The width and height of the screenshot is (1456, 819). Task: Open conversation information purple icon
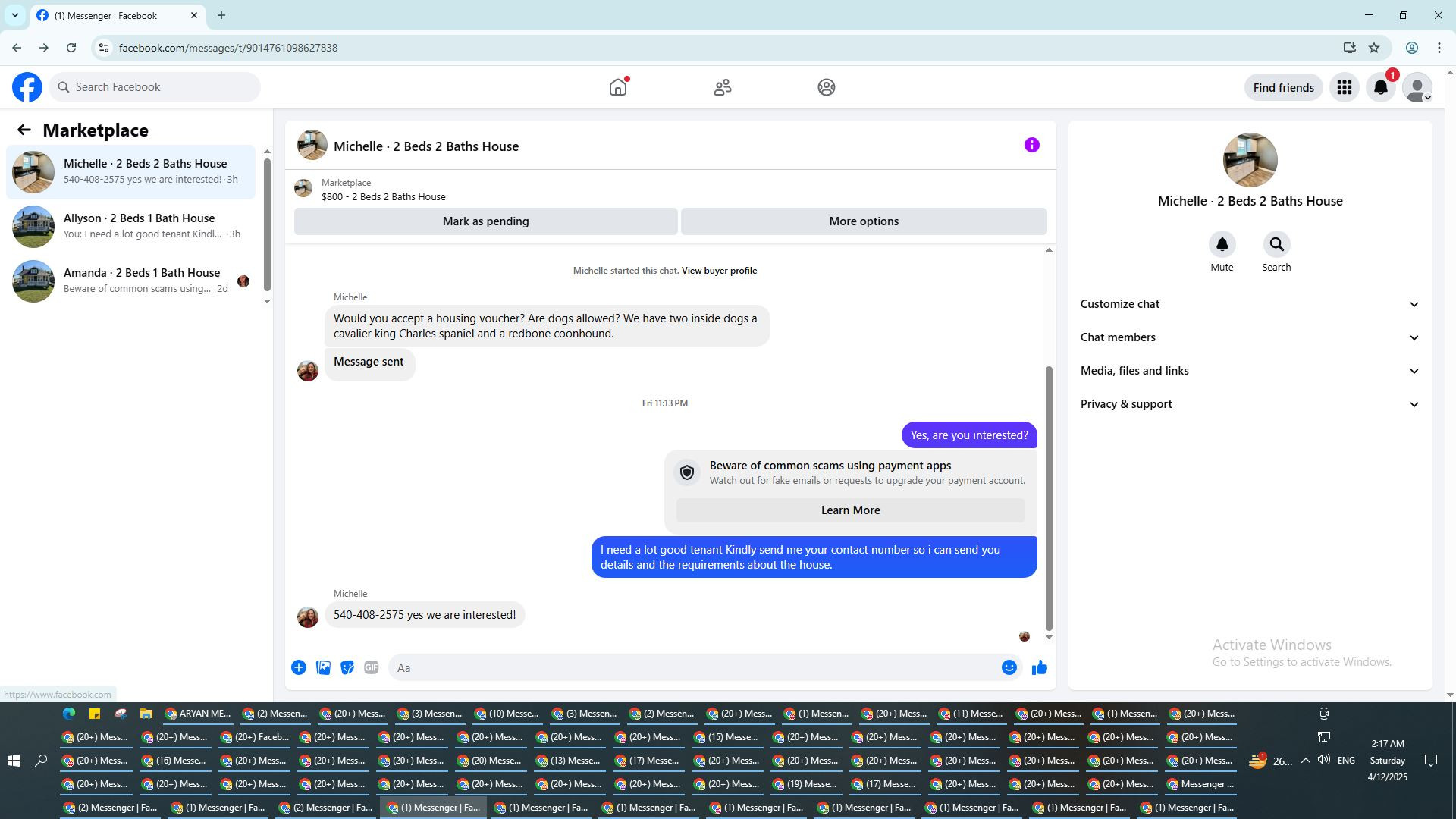(x=1032, y=145)
